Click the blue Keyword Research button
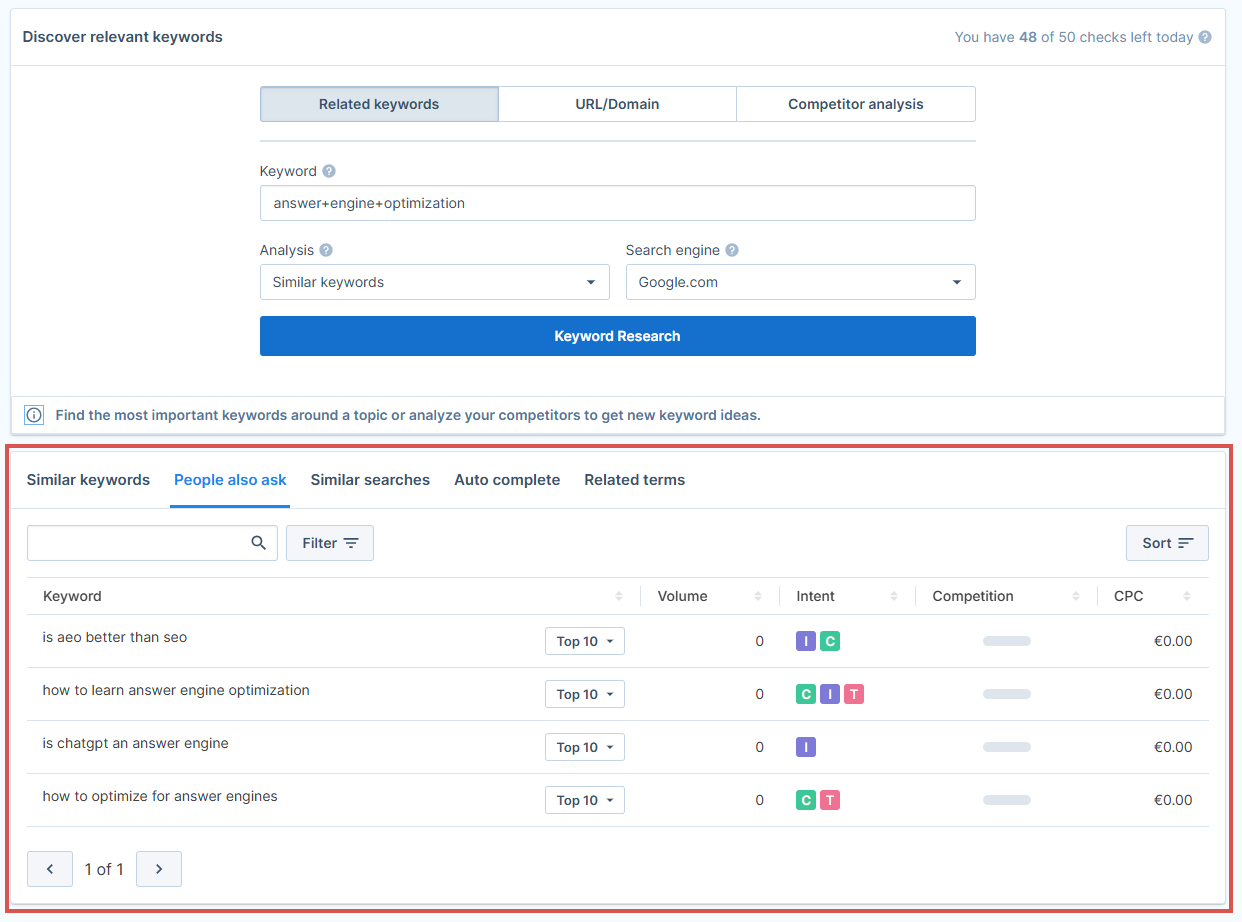1242x922 pixels. click(618, 336)
